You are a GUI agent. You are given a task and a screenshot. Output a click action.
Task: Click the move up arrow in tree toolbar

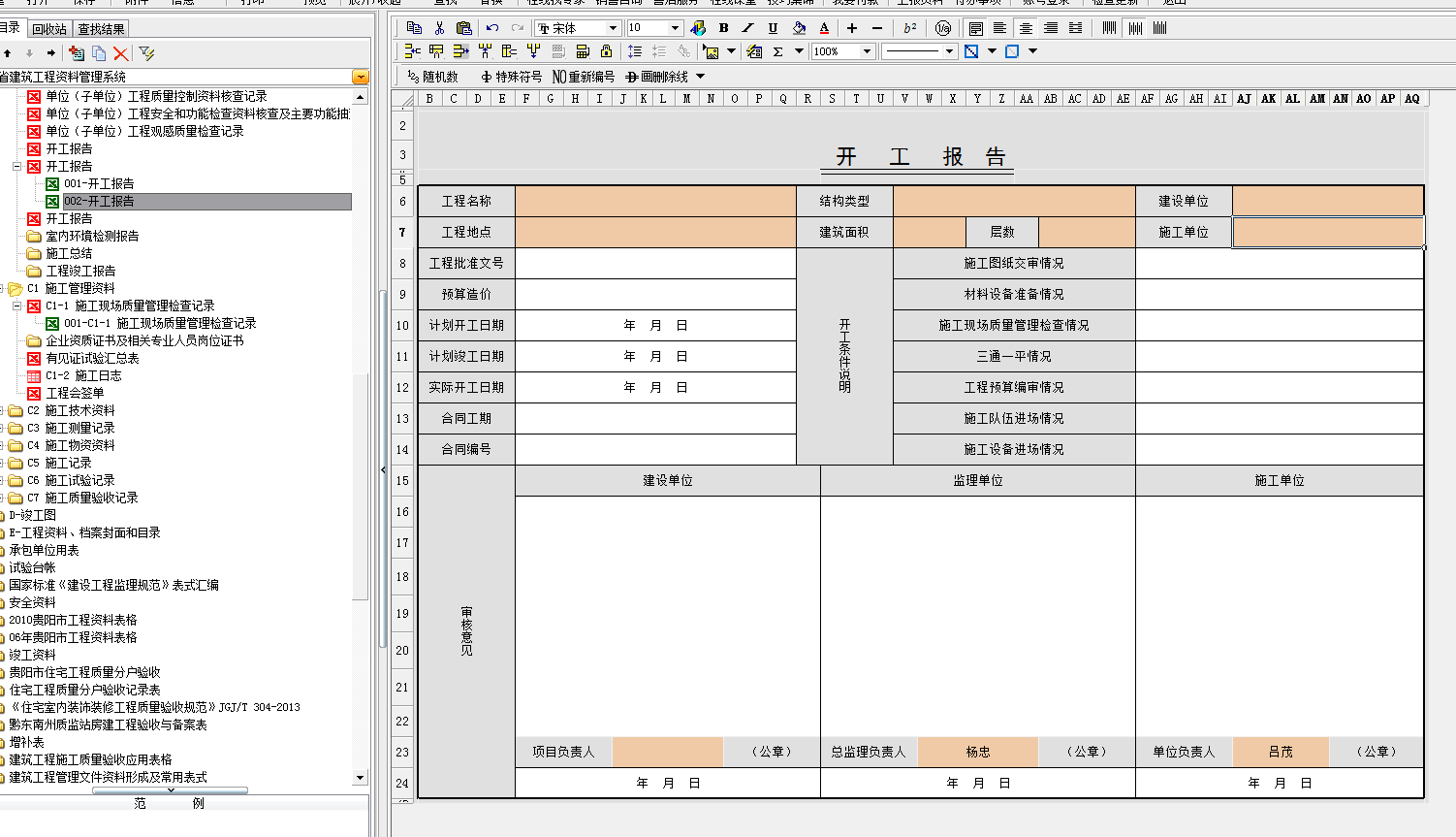(x=8, y=53)
